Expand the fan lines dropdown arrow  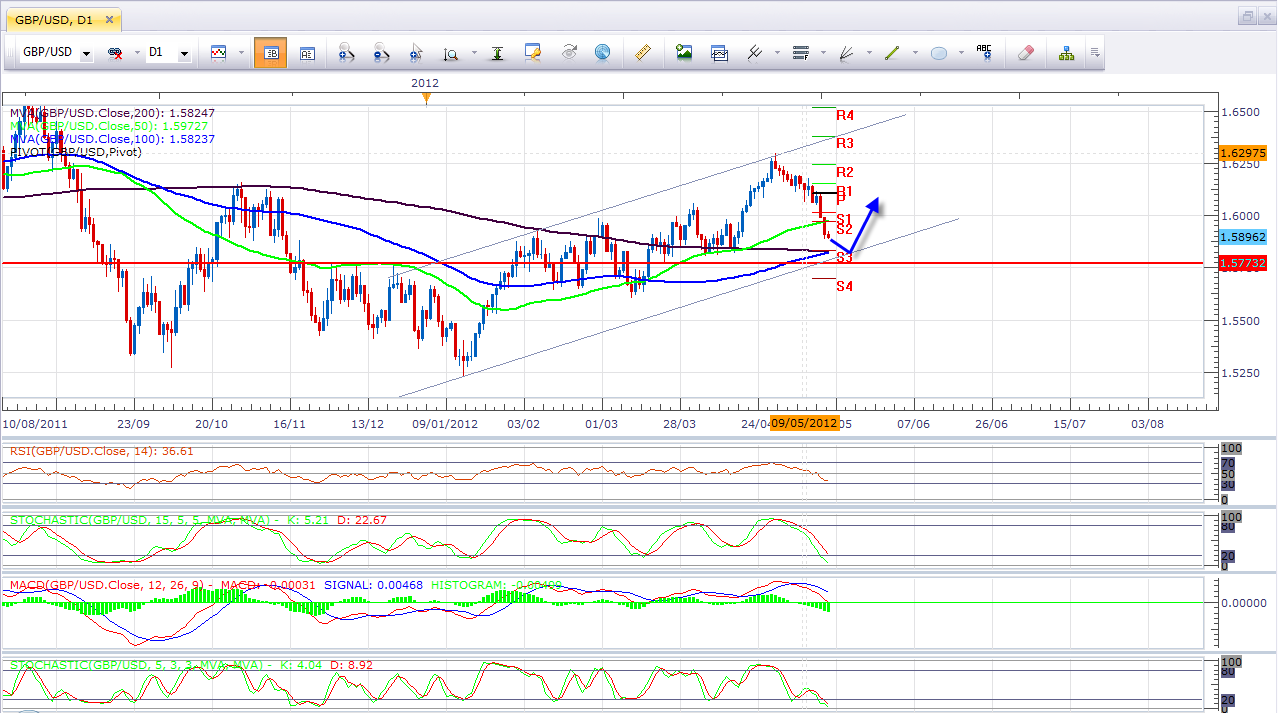868,53
